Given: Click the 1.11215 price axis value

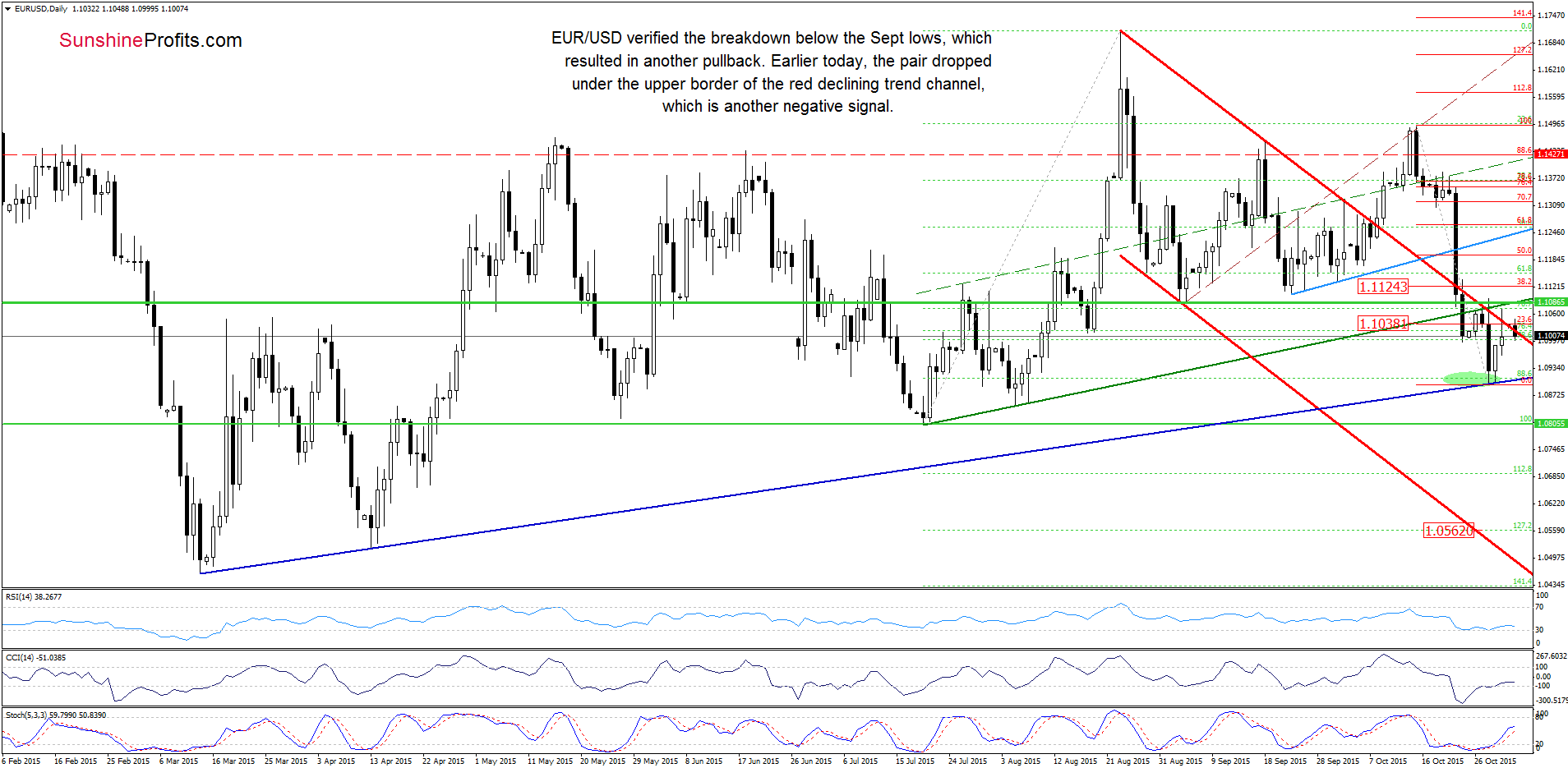Looking at the screenshot, I should (x=1551, y=286).
